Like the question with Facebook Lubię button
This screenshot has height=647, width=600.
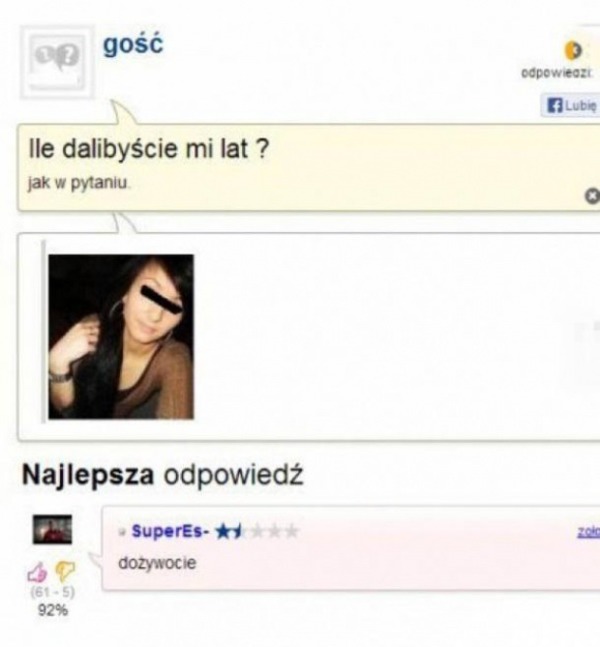point(571,106)
